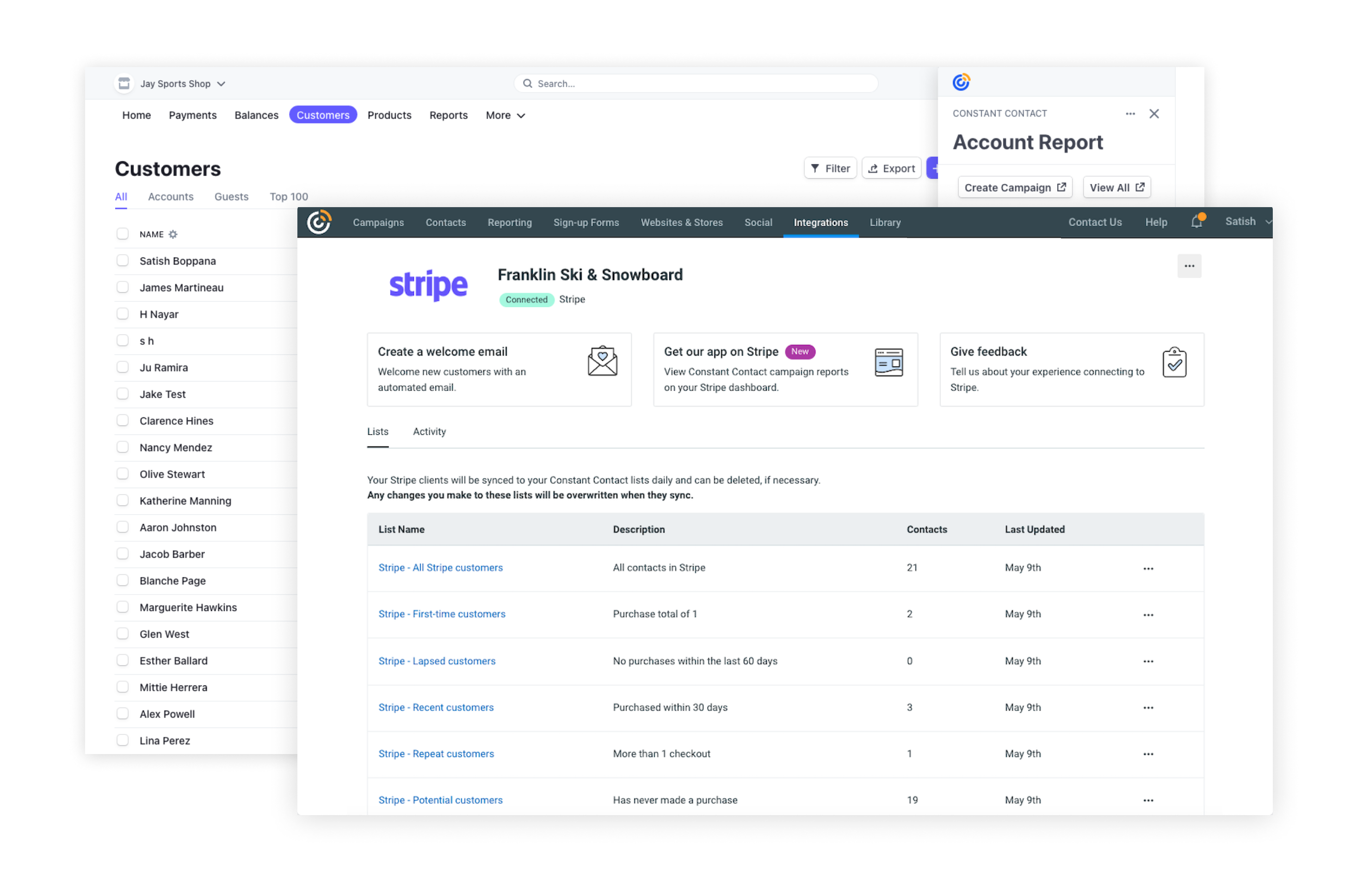Open the Reporting menu in Constant Contact
This screenshot has height=896, width=1369.
pos(509,222)
